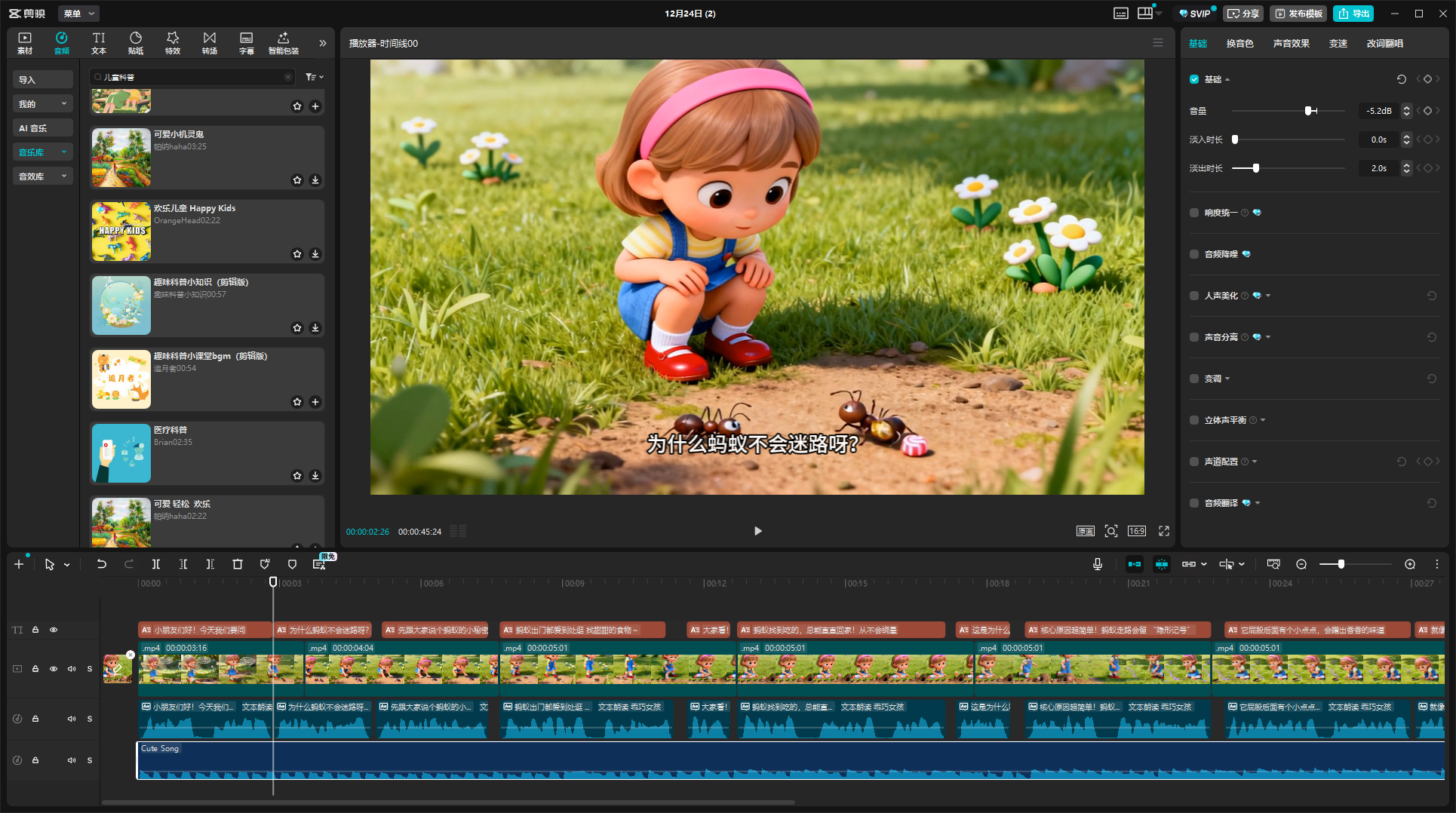The height and width of the screenshot is (813, 1456).
Task: Click the 音量 volume slider handle
Action: [1309, 111]
